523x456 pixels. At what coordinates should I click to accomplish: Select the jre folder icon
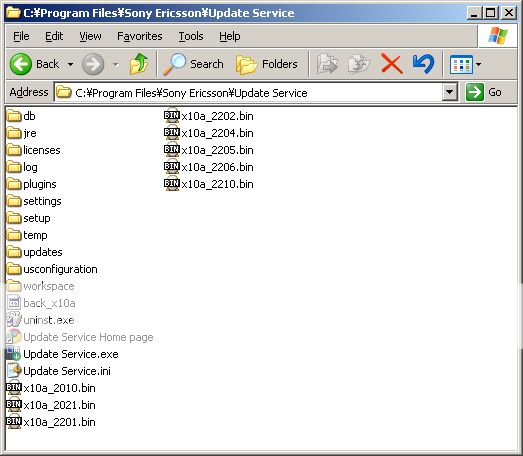(14, 132)
